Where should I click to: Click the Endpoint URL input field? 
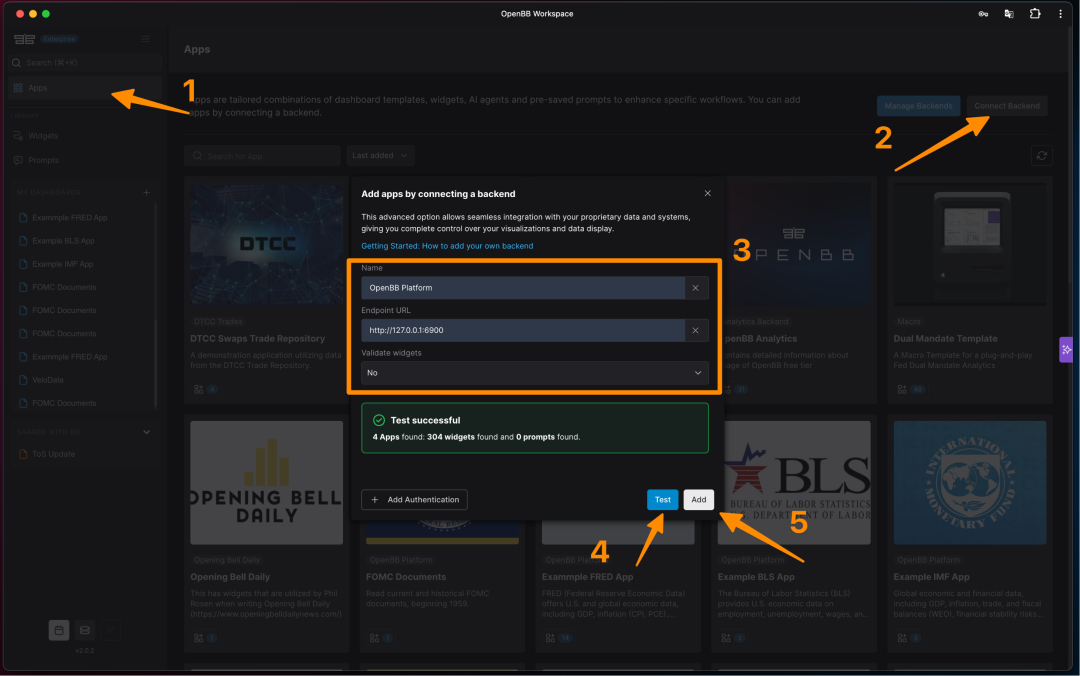[x=523, y=331]
